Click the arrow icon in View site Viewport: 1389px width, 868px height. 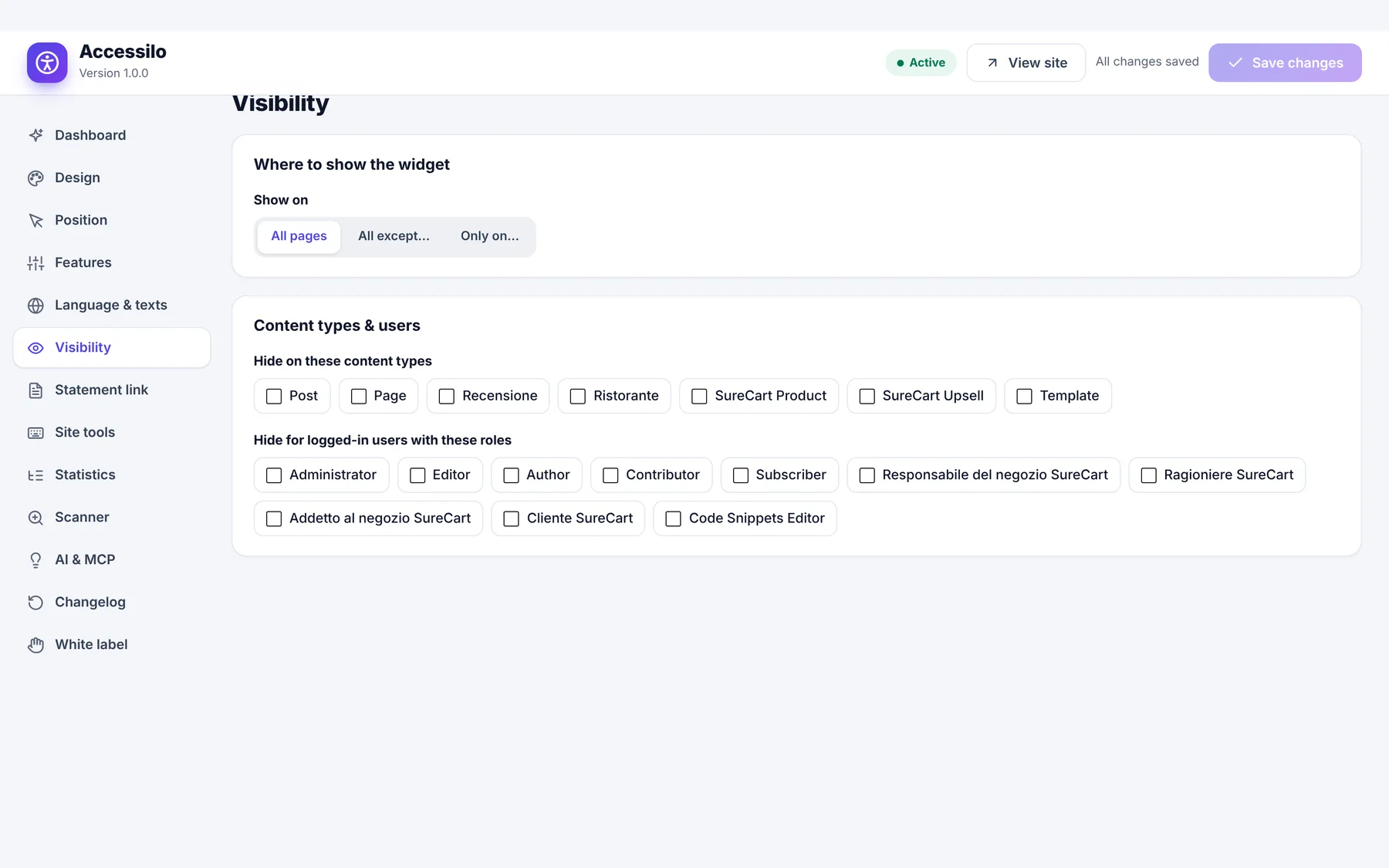(992, 63)
